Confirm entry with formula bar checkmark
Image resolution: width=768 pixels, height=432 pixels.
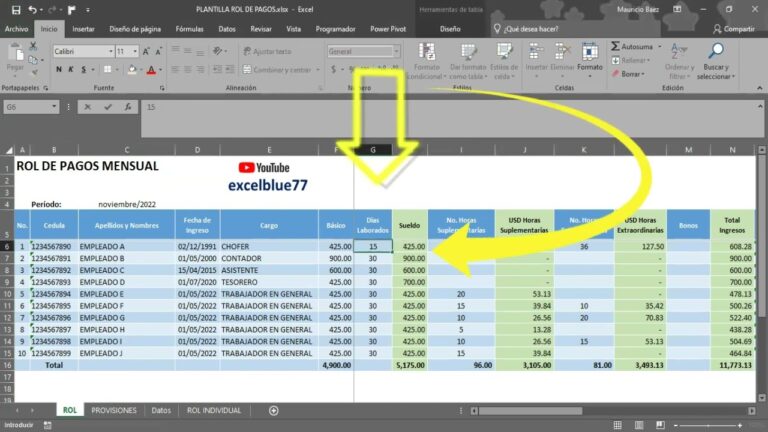coord(108,107)
